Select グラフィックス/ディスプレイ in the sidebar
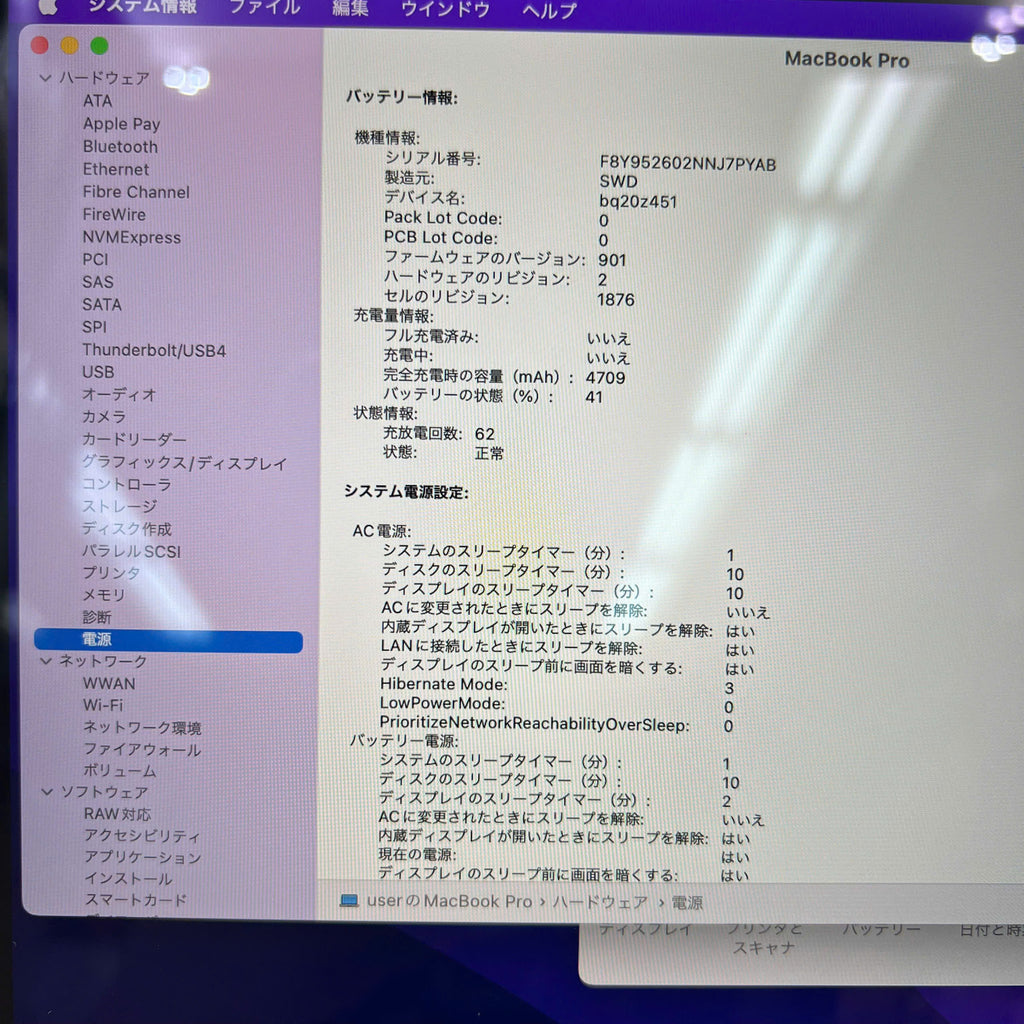This screenshot has height=1024, width=1024. click(x=184, y=462)
